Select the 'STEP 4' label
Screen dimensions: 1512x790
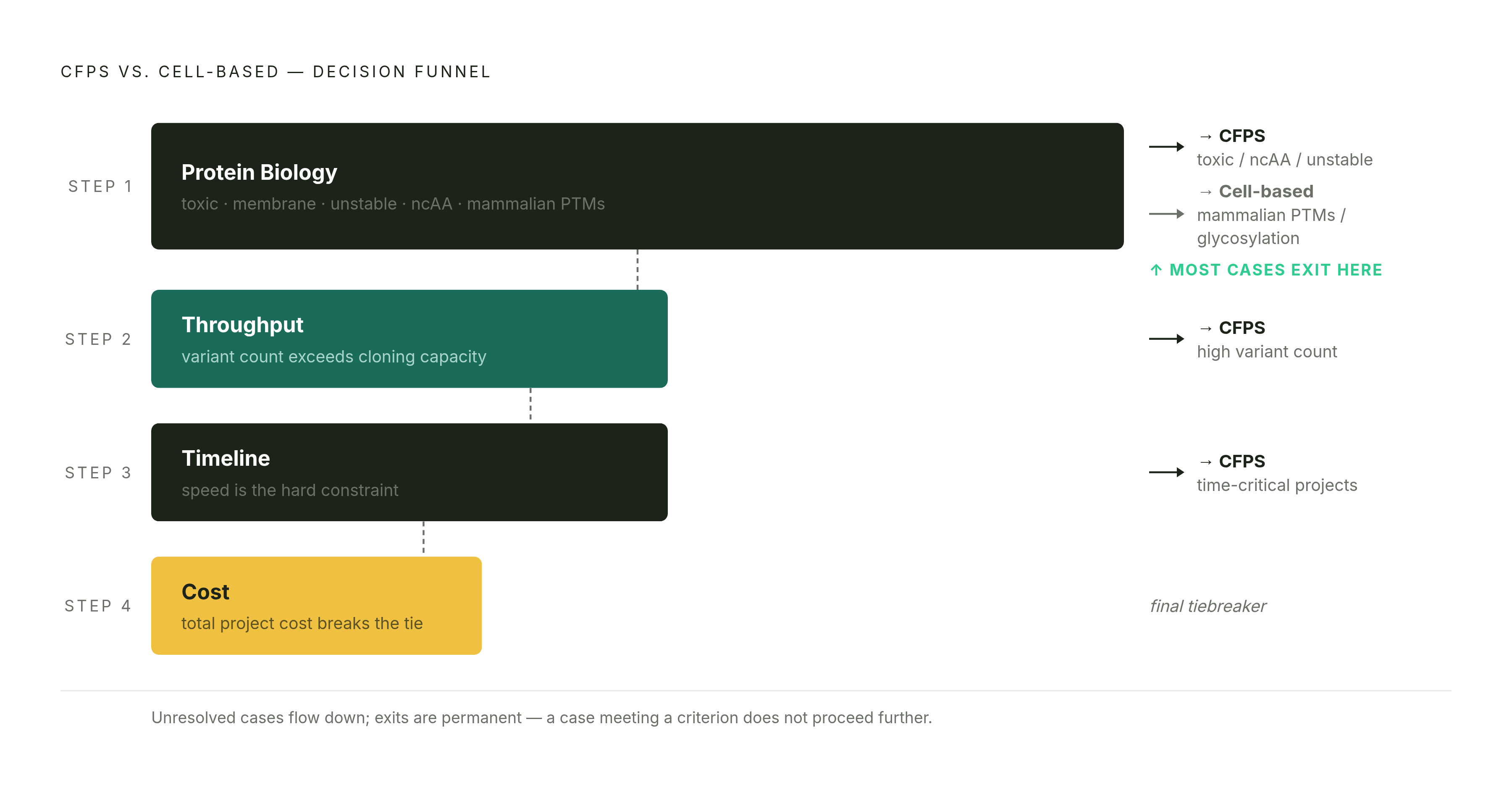click(x=98, y=606)
